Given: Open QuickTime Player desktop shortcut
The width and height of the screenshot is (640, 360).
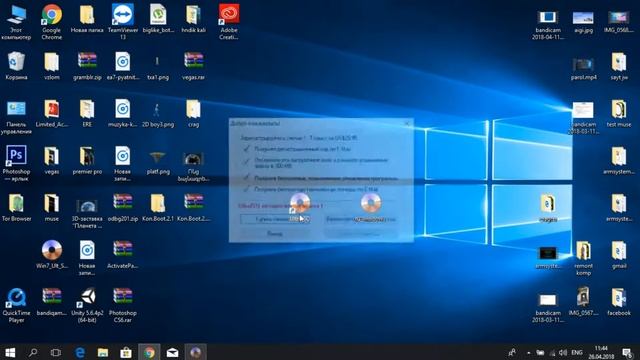Looking at the screenshot, I should [x=16, y=305].
